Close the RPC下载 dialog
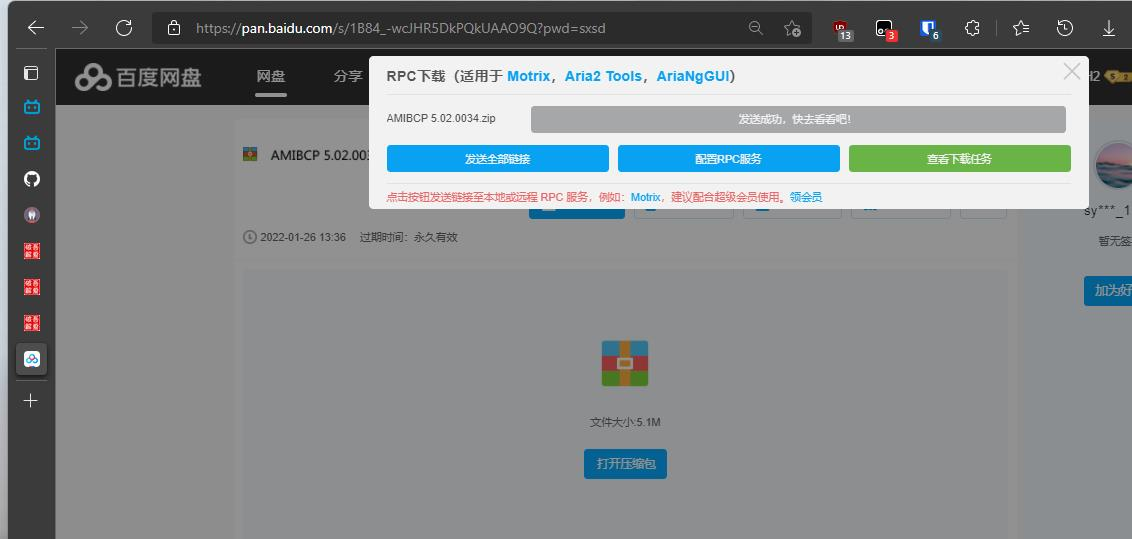The width and height of the screenshot is (1132, 539). click(1072, 71)
